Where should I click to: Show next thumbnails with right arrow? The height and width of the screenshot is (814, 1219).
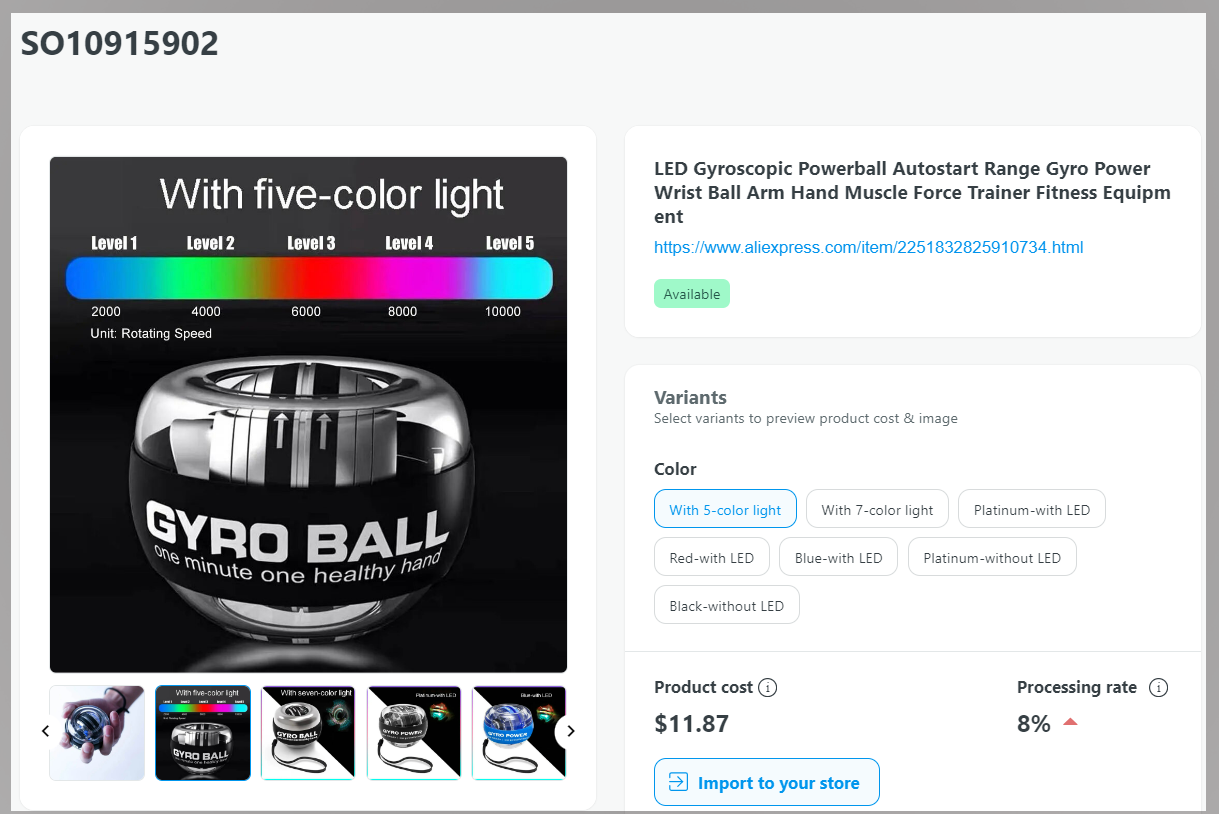pos(571,731)
